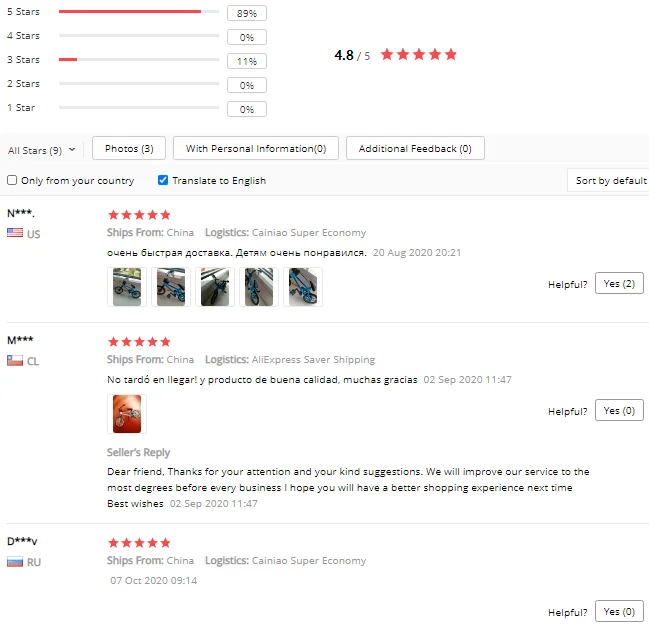Image resolution: width=649 pixels, height=631 pixels.
Task: Select Additional Feedback (0) filter
Action: point(415,148)
